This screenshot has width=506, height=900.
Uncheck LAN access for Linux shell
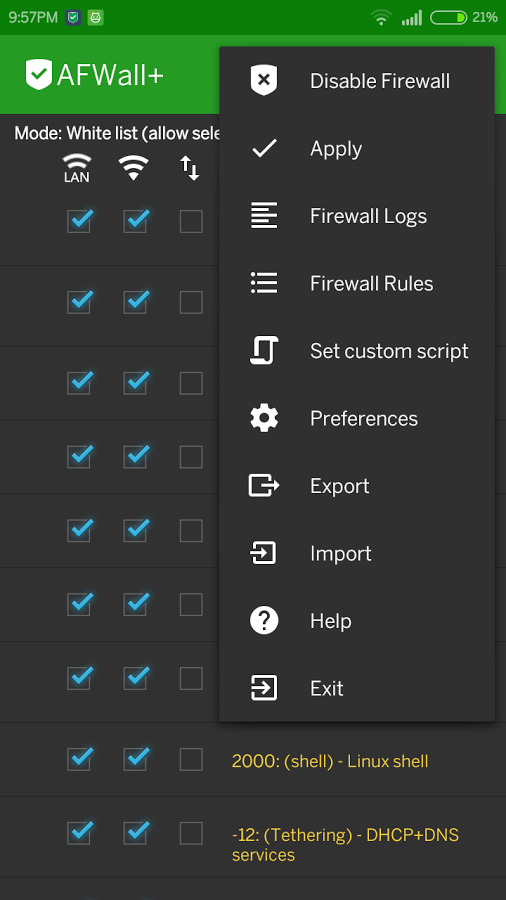(79, 759)
